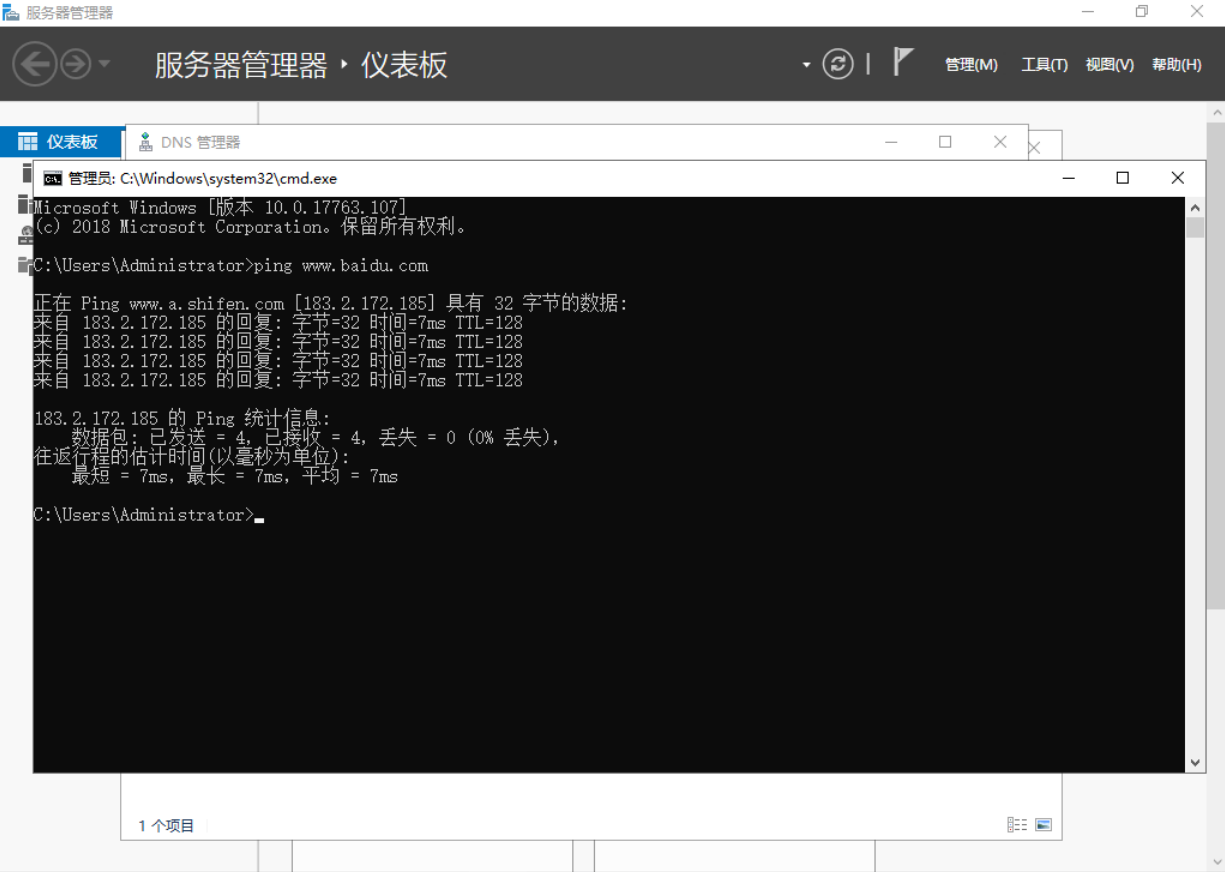Expand the breadcrumb dropdown next to 仪表板

click(x=805, y=63)
